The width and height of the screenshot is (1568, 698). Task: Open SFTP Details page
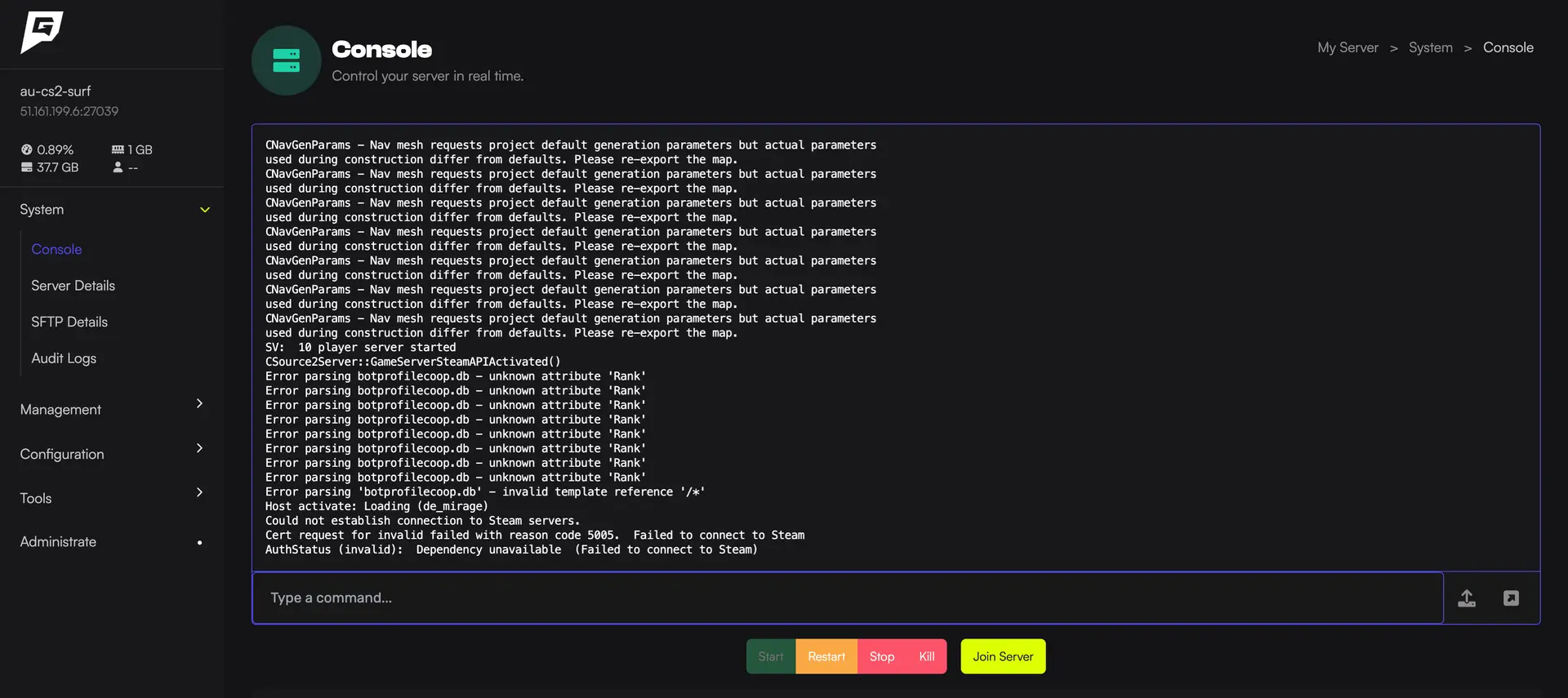(69, 322)
